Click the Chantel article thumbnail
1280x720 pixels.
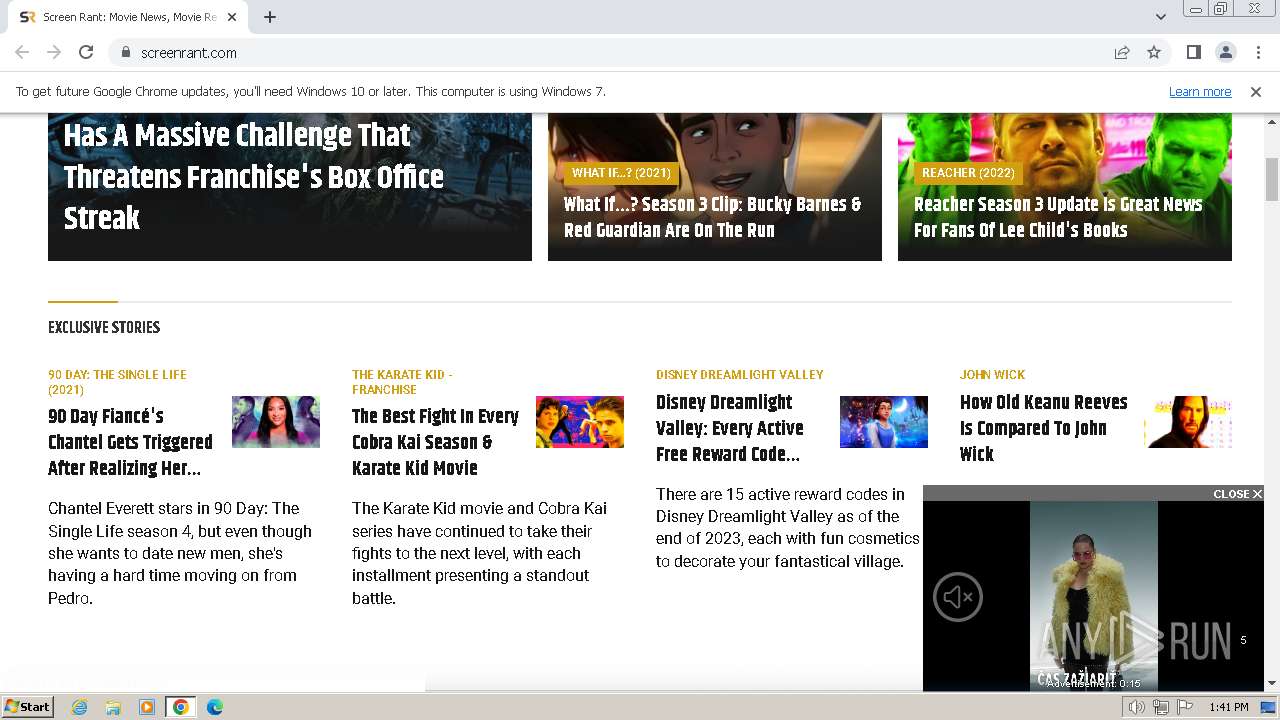tap(276, 422)
